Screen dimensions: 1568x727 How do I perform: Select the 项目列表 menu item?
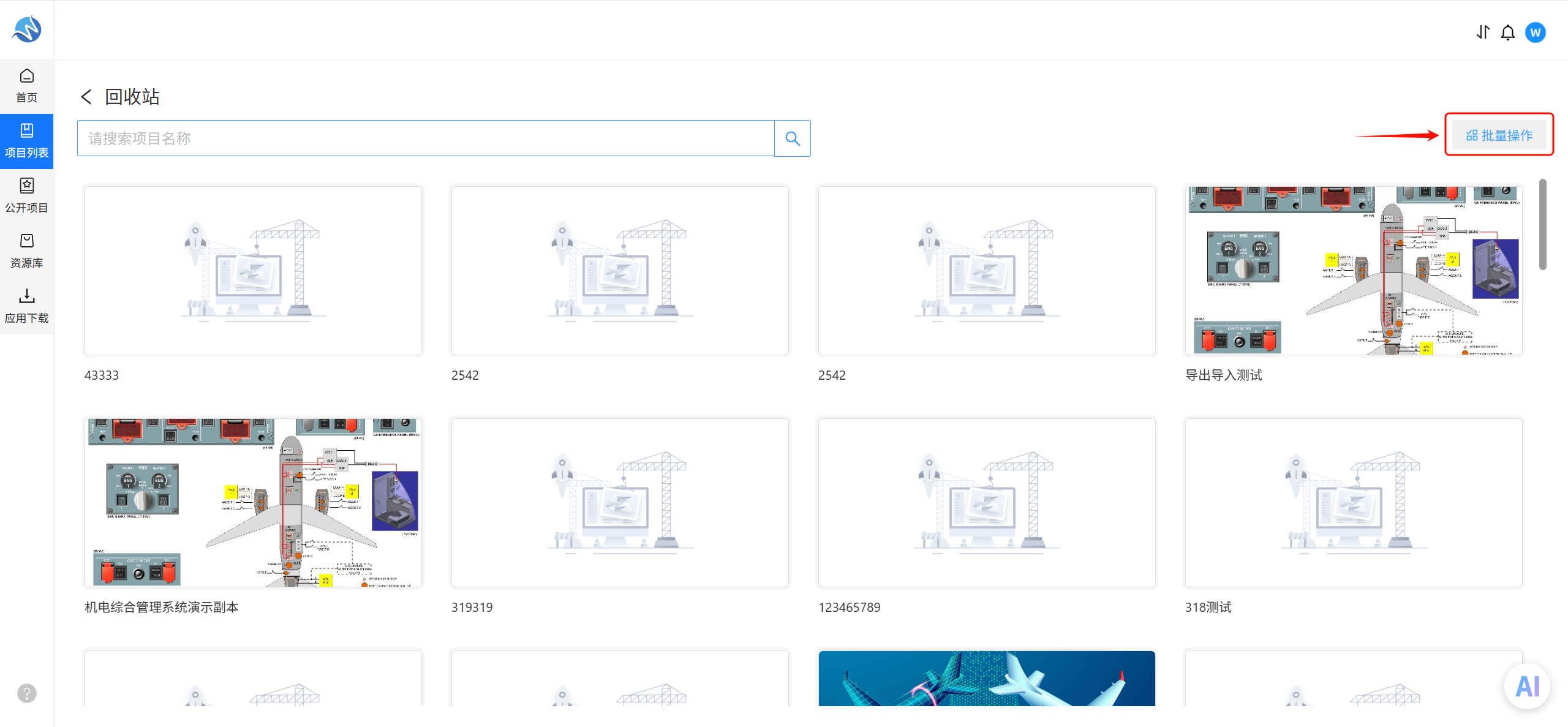26,141
